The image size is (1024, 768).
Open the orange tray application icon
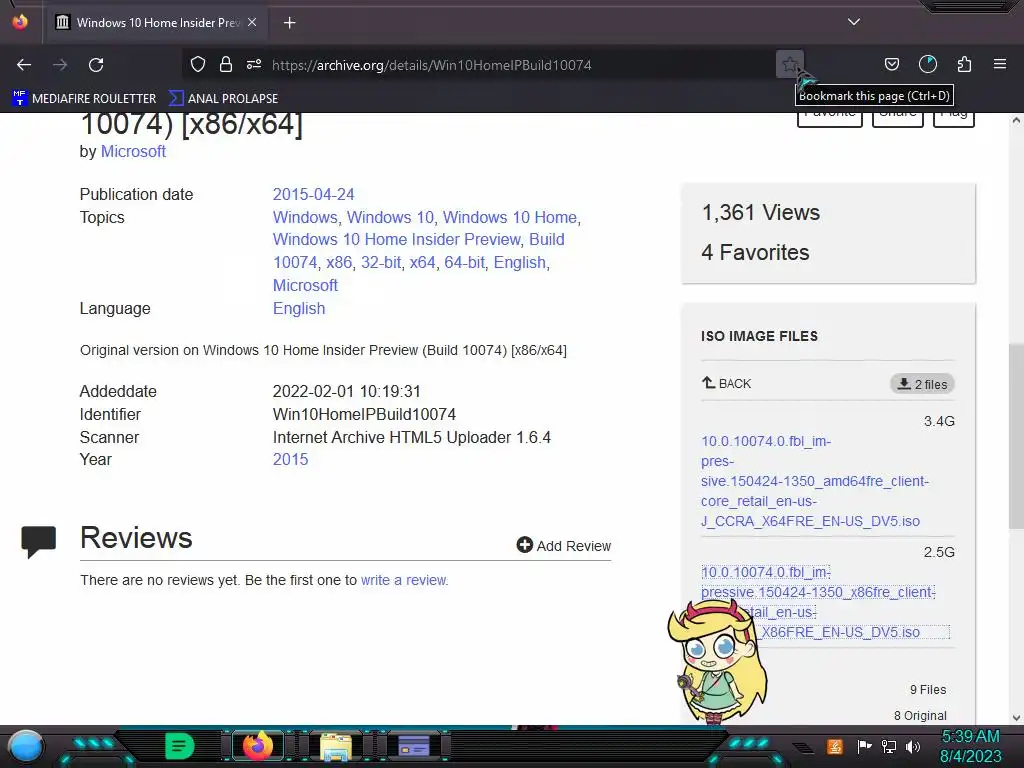(x=835, y=746)
